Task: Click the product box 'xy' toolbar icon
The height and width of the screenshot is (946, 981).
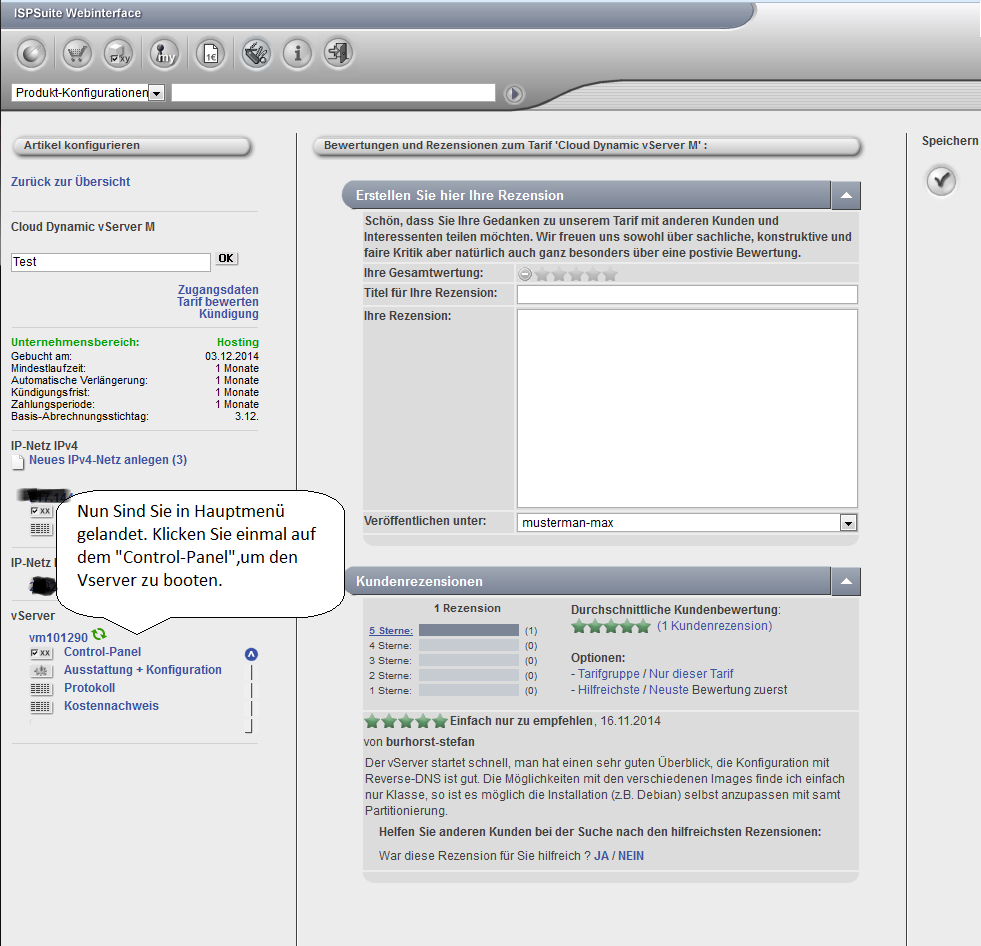Action: [119, 53]
